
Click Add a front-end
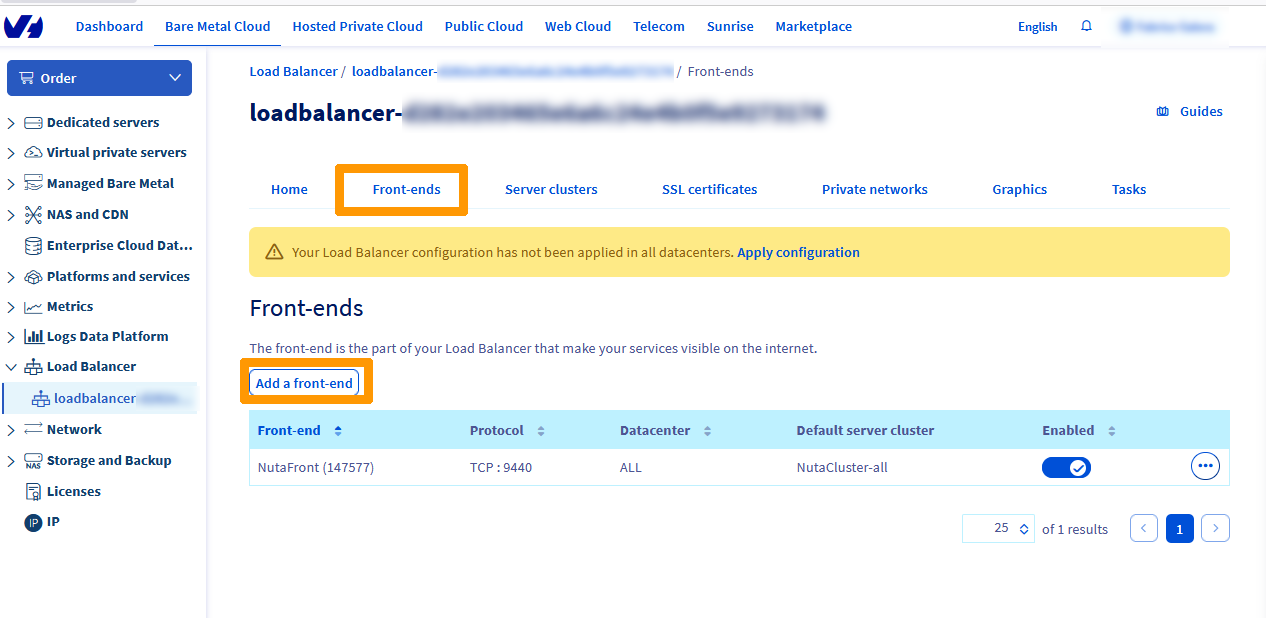(304, 382)
